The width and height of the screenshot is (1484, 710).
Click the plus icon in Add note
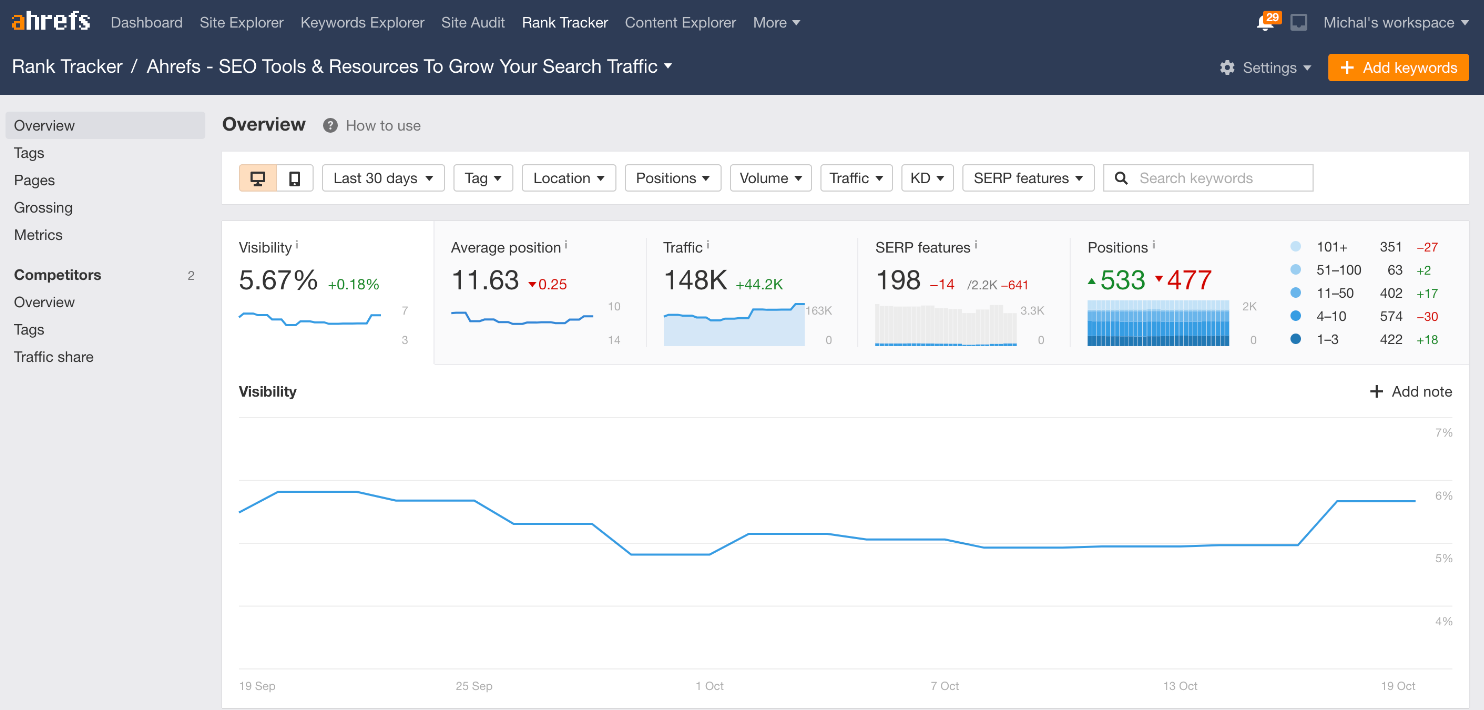tap(1377, 392)
